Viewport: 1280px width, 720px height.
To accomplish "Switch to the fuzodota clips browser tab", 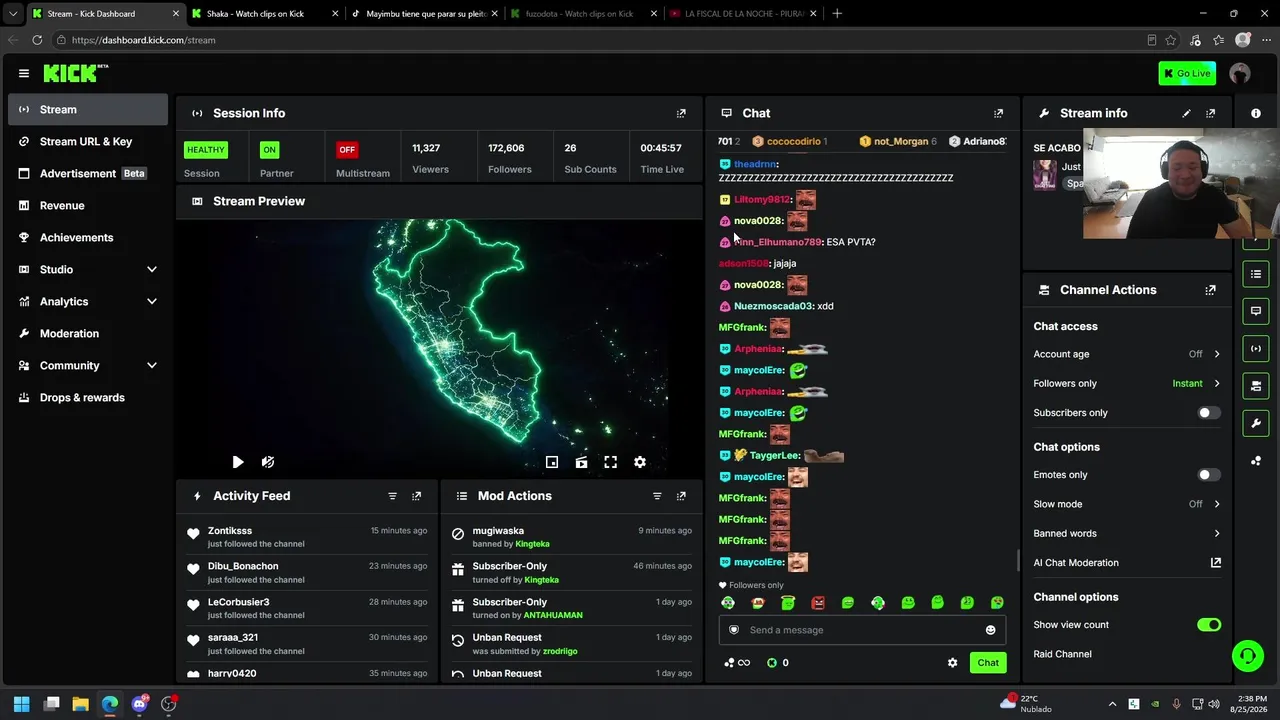I will coord(585,14).
